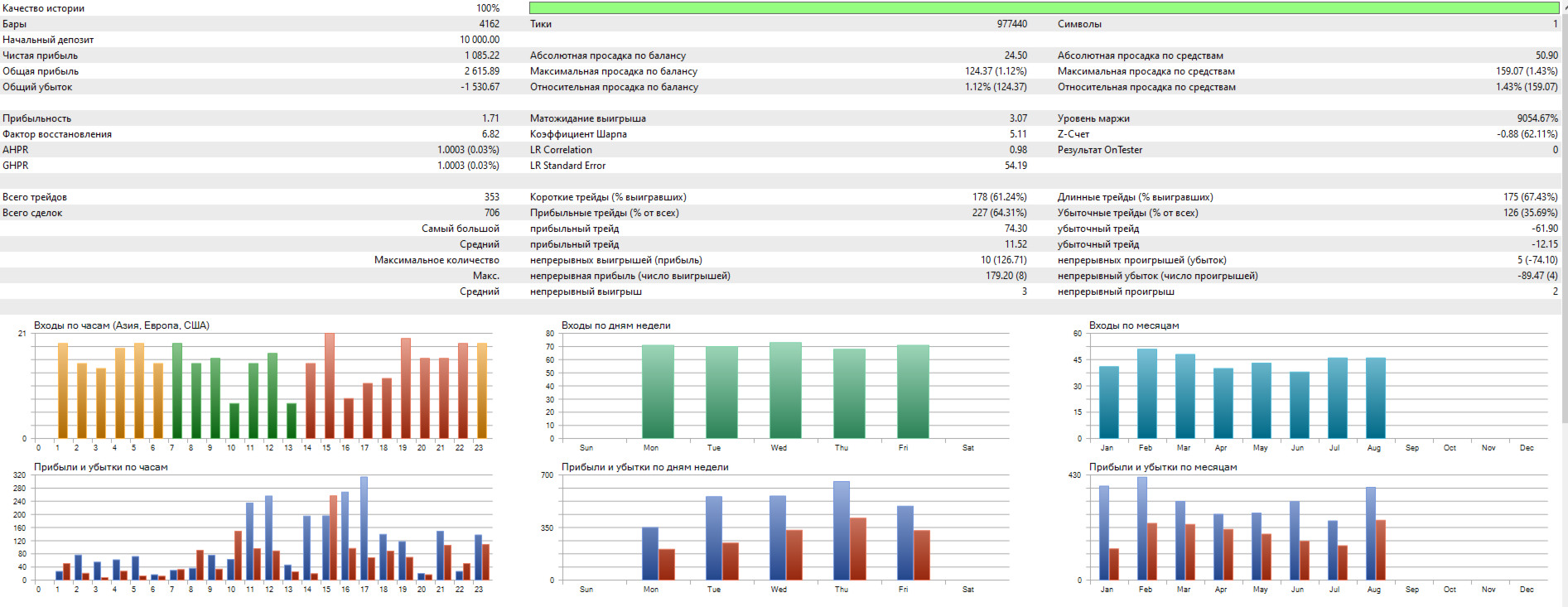Click the Wed bar in weekday entries chart
The height and width of the screenshot is (607, 1568).
(785, 390)
